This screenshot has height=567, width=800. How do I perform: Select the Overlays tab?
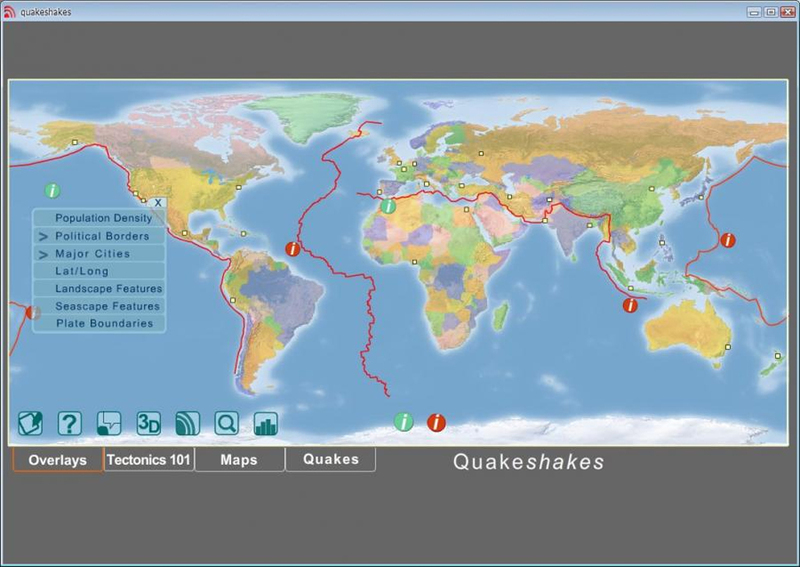coord(58,460)
